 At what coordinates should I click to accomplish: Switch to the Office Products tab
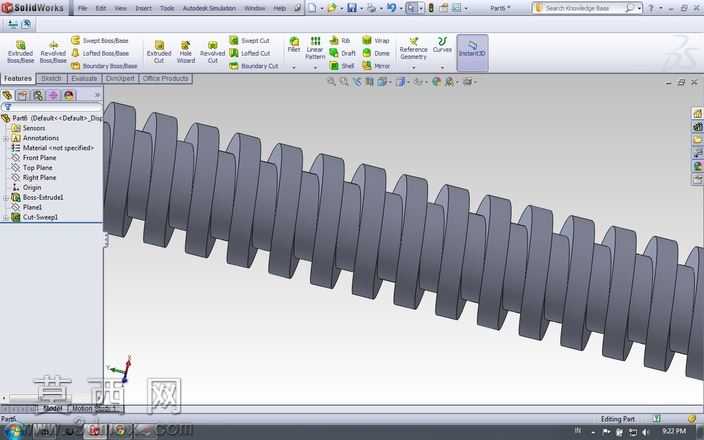(166, 79)
